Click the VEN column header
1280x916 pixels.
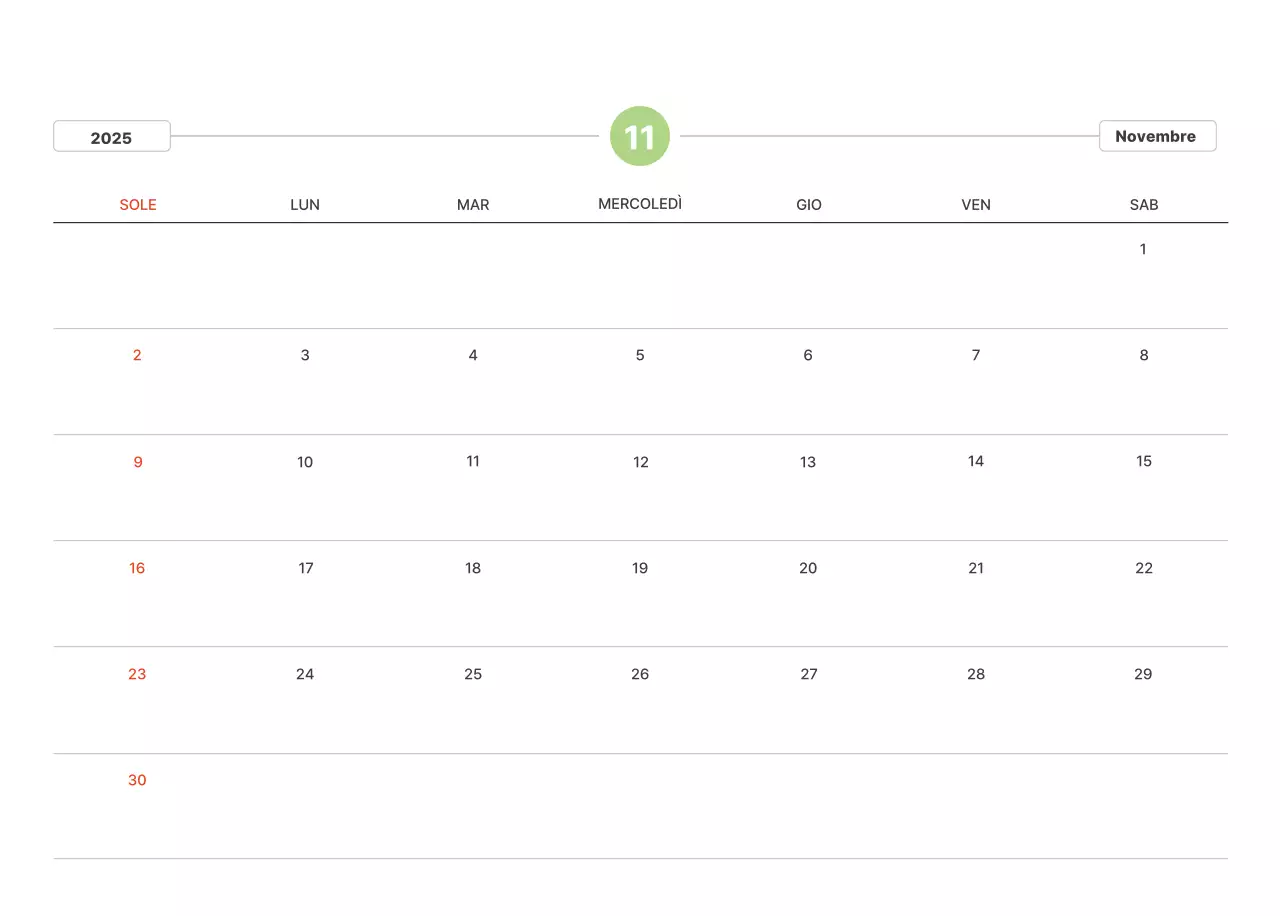976,205
